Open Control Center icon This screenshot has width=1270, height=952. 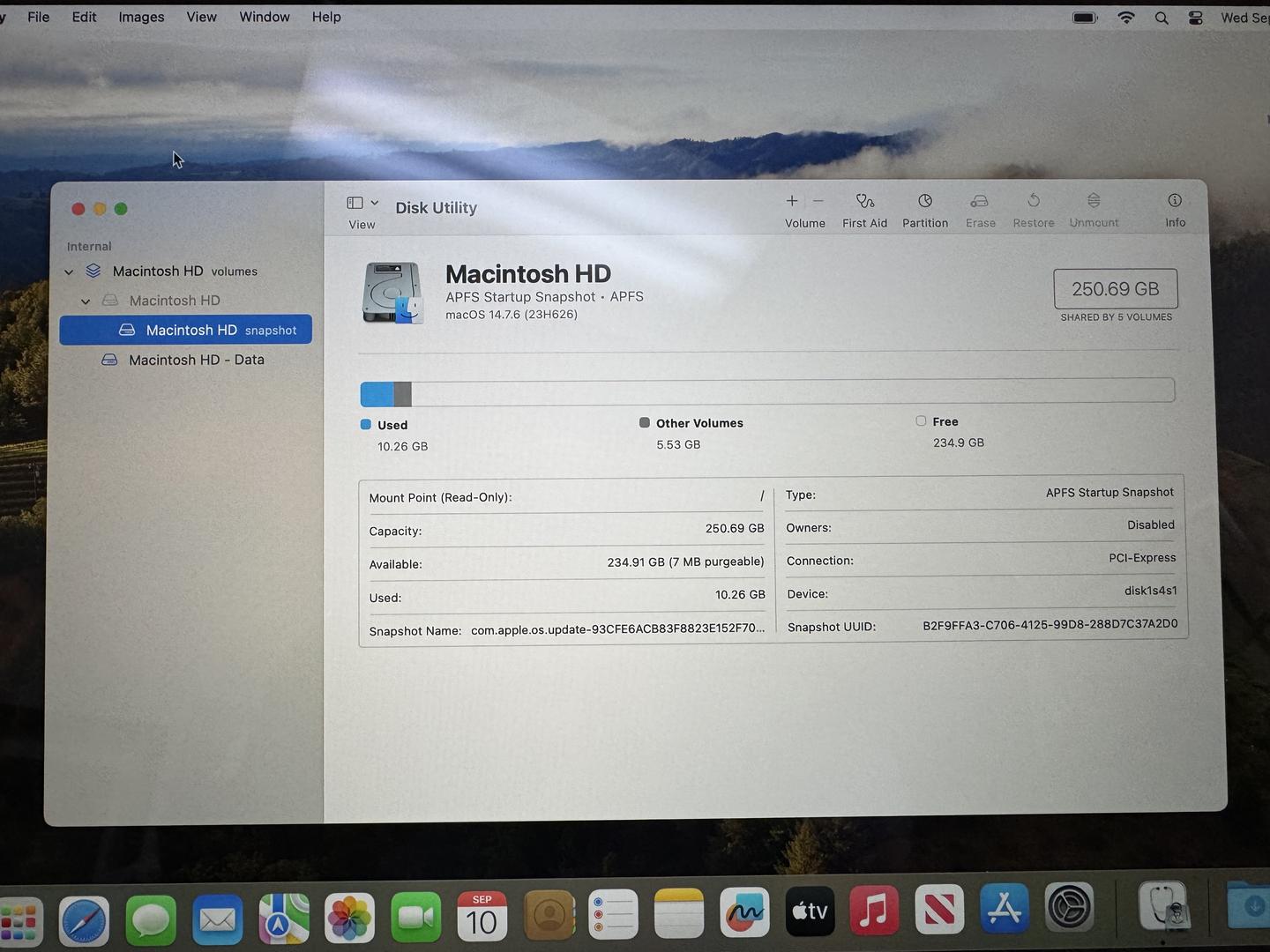1196,18
